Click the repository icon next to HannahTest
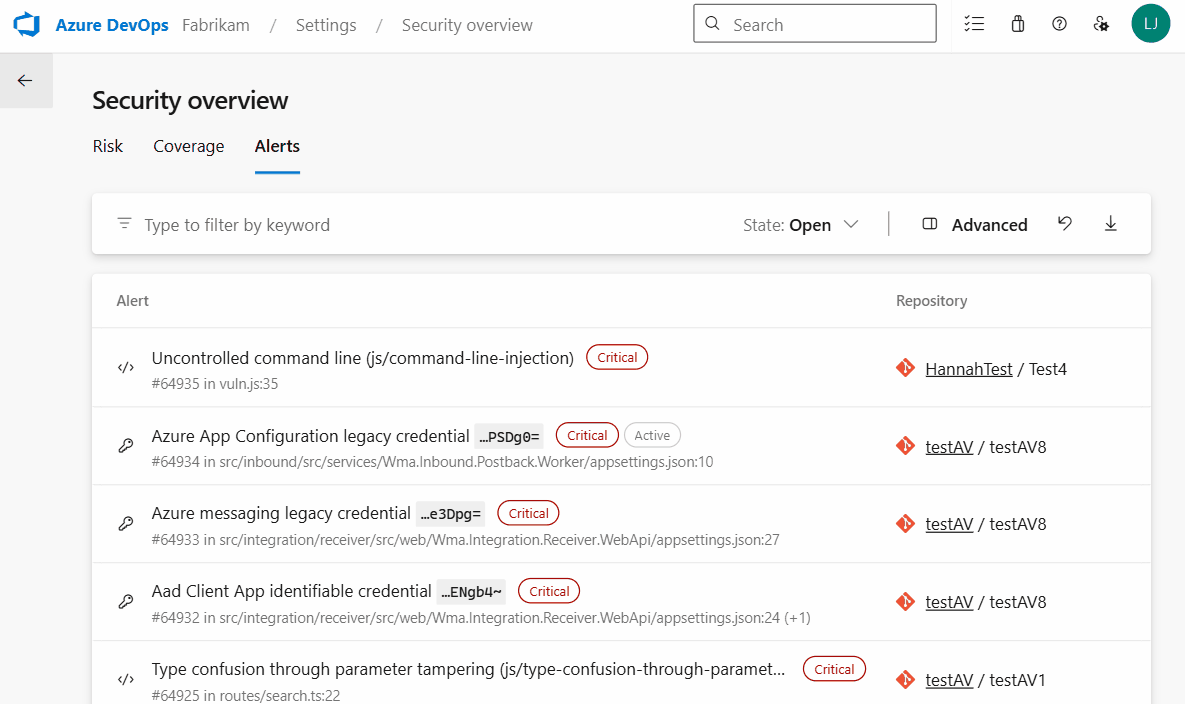 pyautogui.click(x=905, y=368)
